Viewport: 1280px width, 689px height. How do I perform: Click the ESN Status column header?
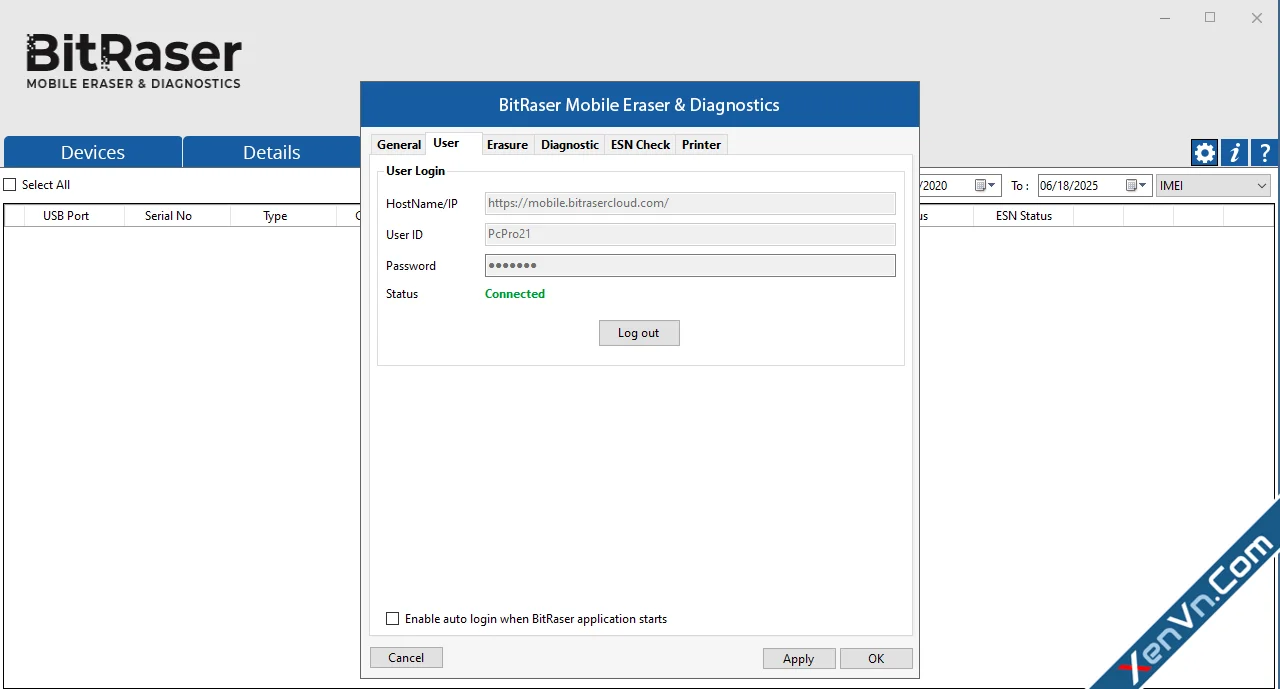coord(1023,216)
